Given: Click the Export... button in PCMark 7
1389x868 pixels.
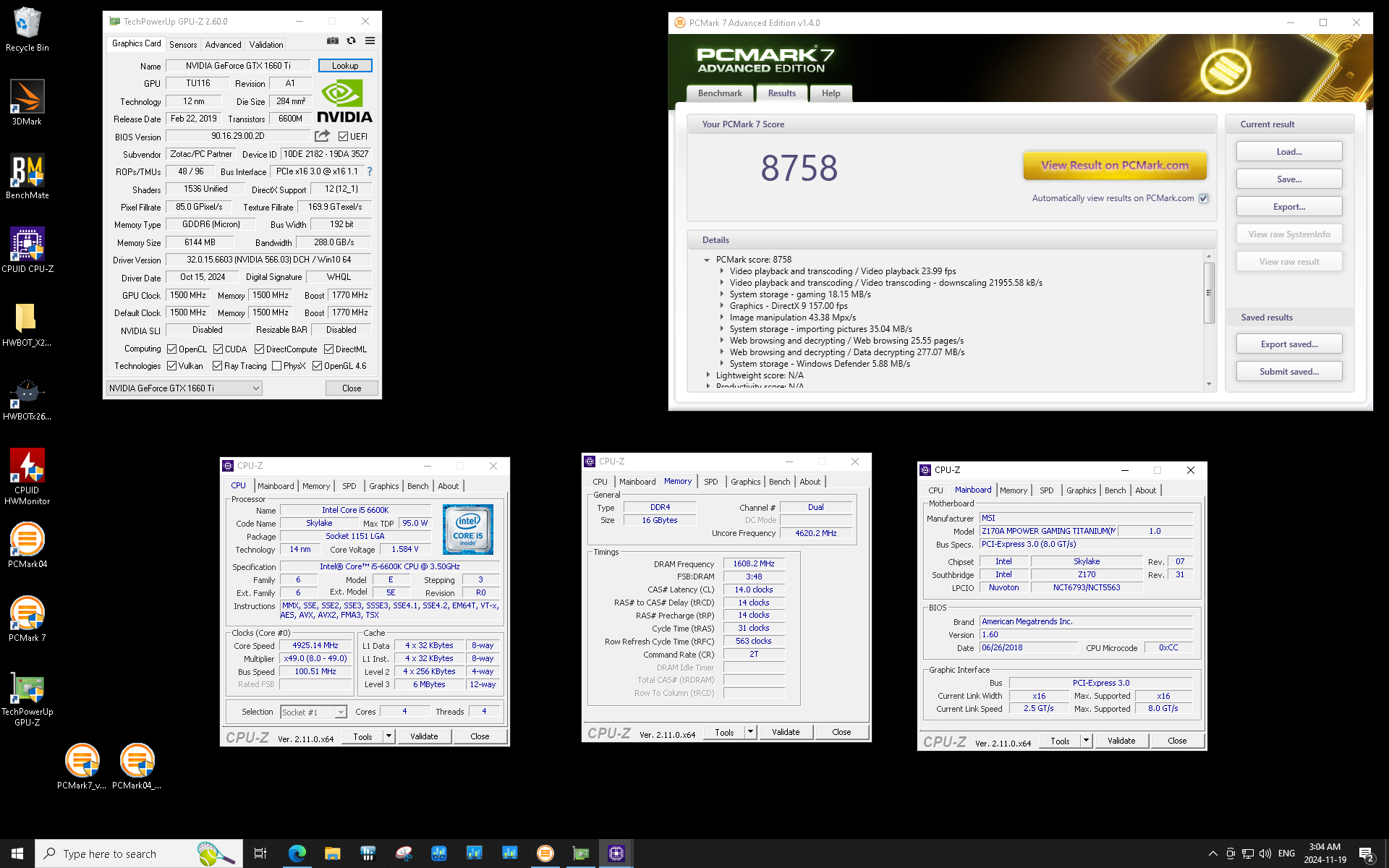Looking at the screenshot, I should pos(1289,207).
